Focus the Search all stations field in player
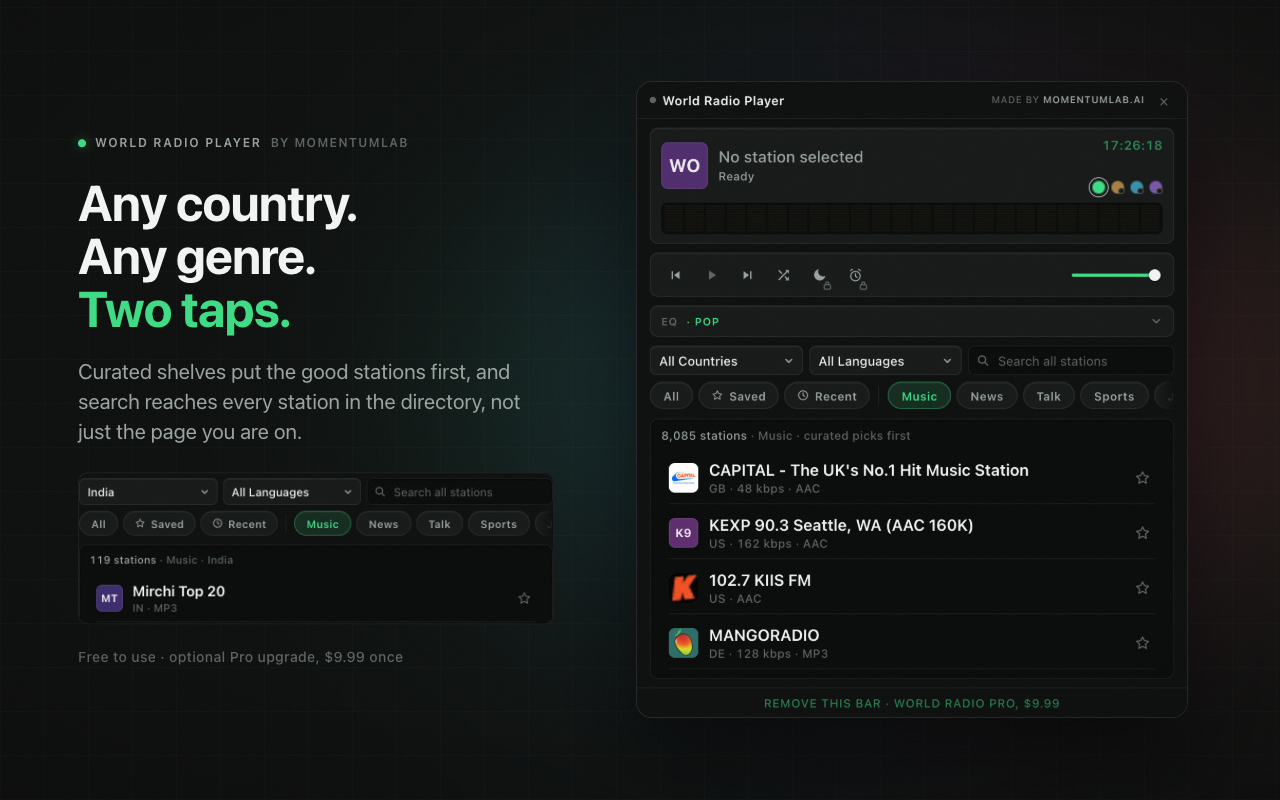The height and width of the screenshot is (800, 1280). tap(1070, 361)
